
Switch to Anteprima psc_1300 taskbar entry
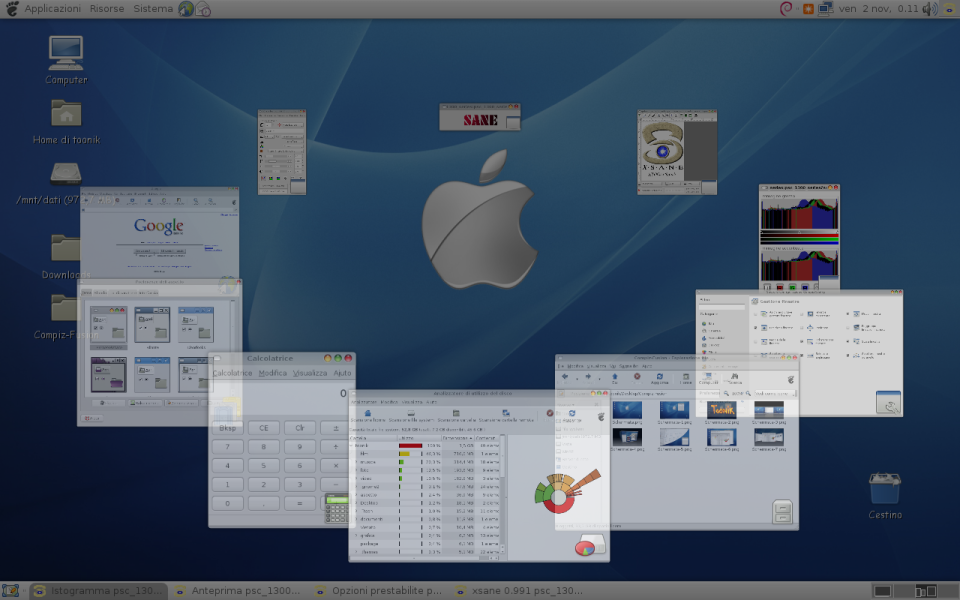pos(239,591)
